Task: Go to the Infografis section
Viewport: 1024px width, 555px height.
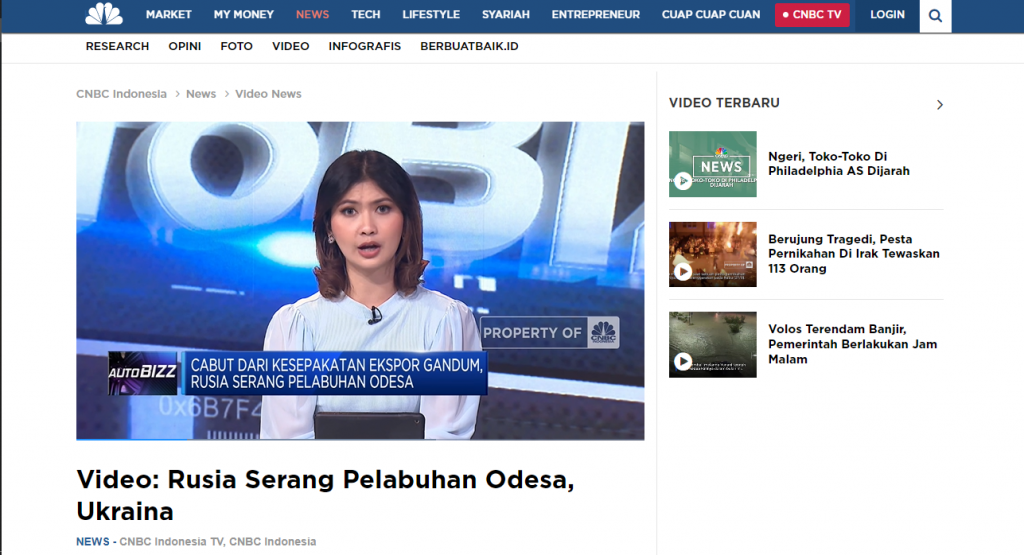Action: (364, 46)
